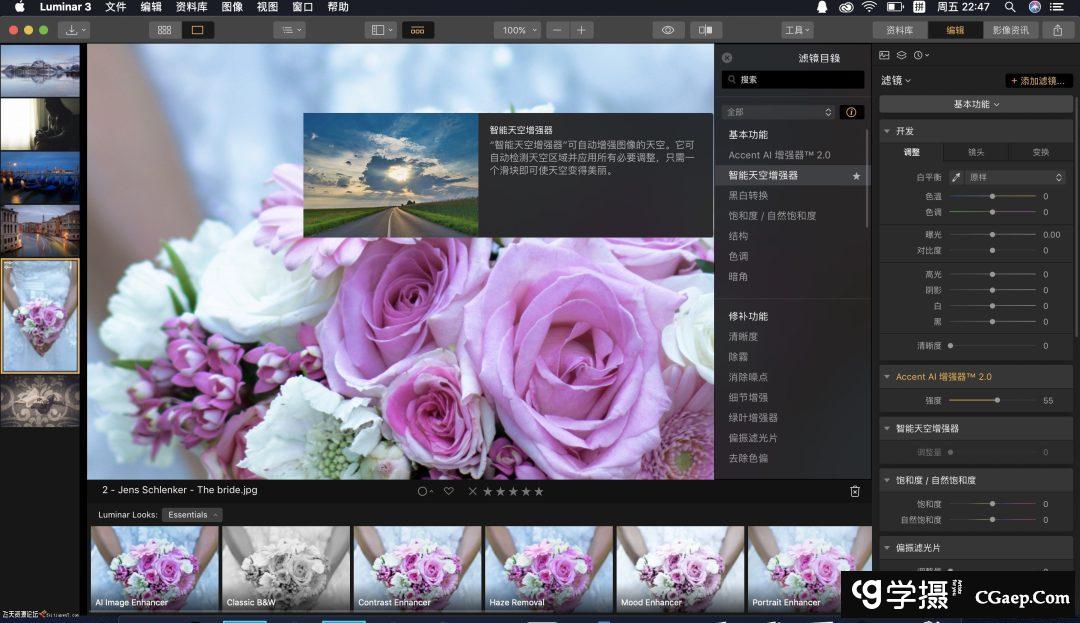Open the 图像 menu
This screenshot has height=623, width=1080.
pos(232,7)
